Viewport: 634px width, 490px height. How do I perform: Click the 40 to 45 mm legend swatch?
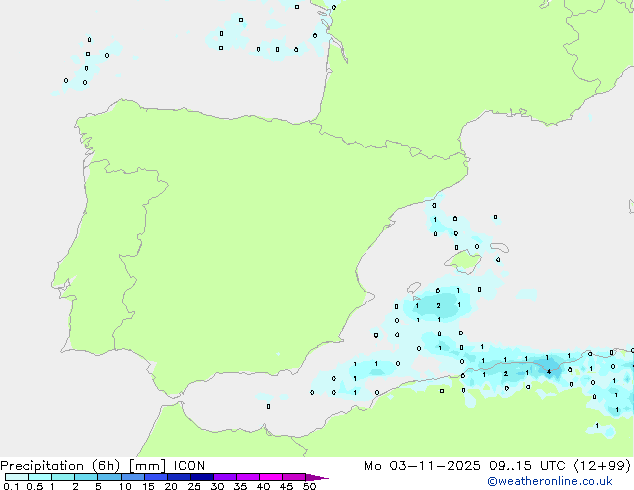point(271,477)
